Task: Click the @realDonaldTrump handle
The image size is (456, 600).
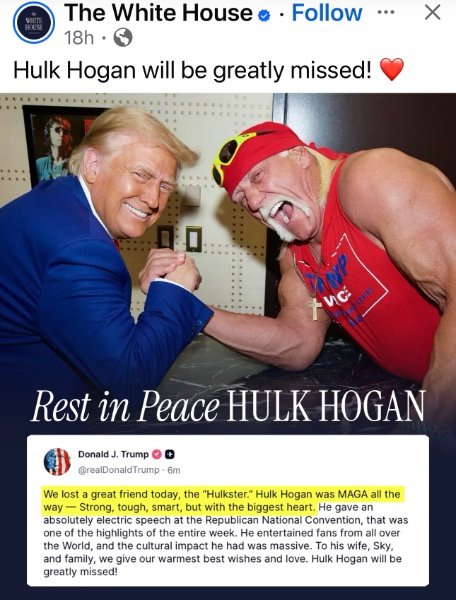Action: [x=119, y=470]
